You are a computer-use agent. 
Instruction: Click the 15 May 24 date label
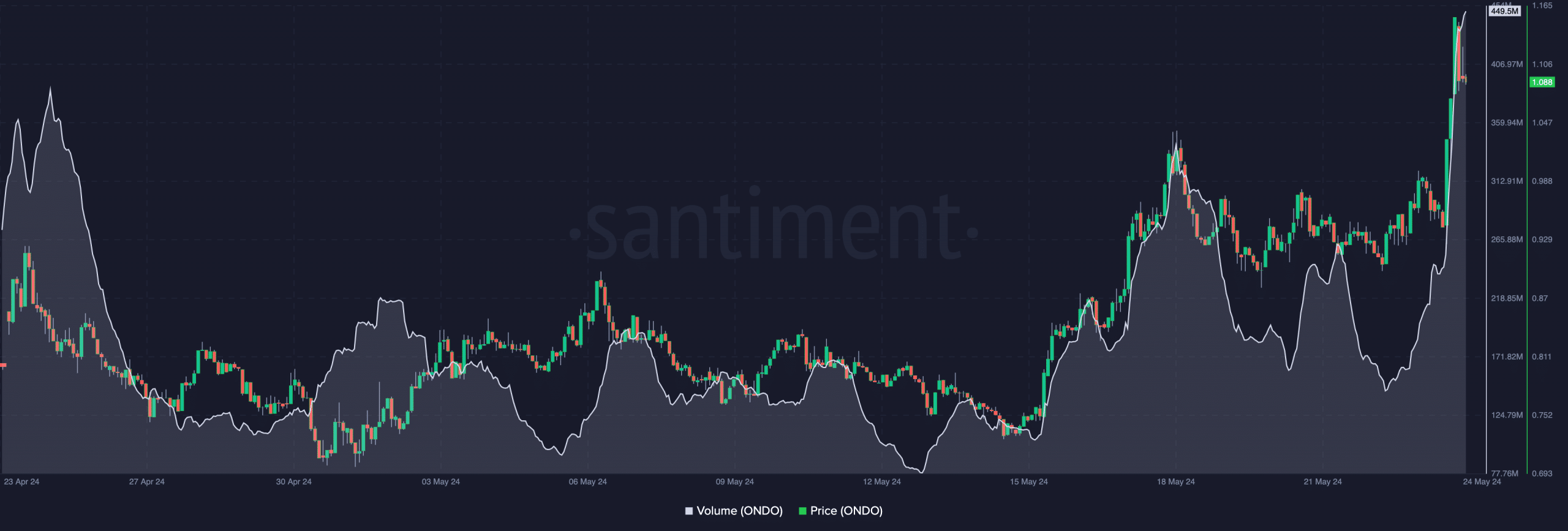(x=1028, y=482)
